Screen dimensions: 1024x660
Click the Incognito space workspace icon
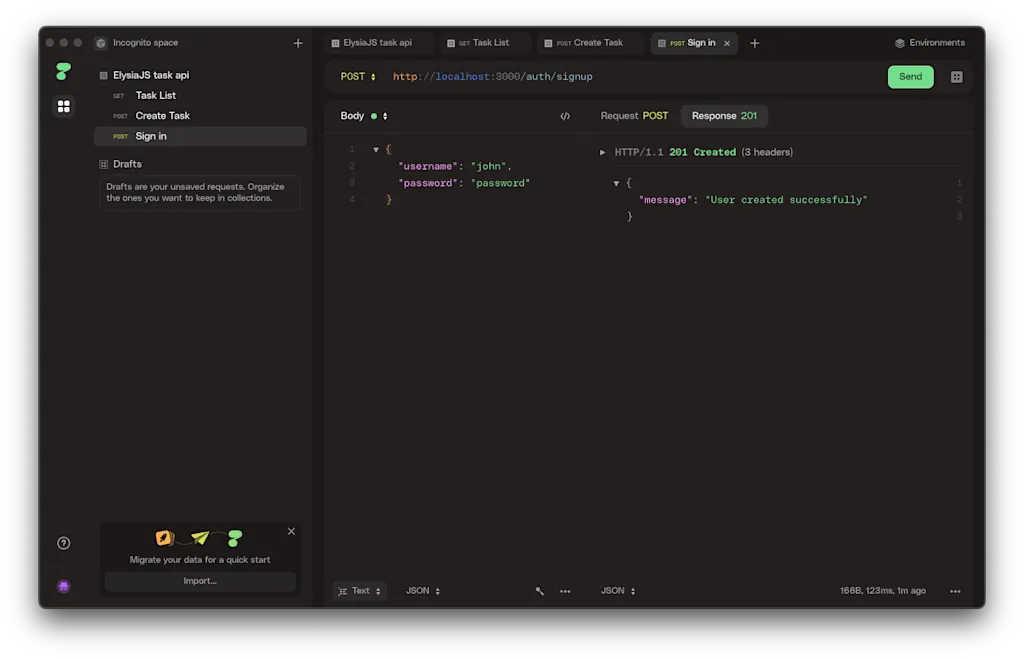point(101,43)
